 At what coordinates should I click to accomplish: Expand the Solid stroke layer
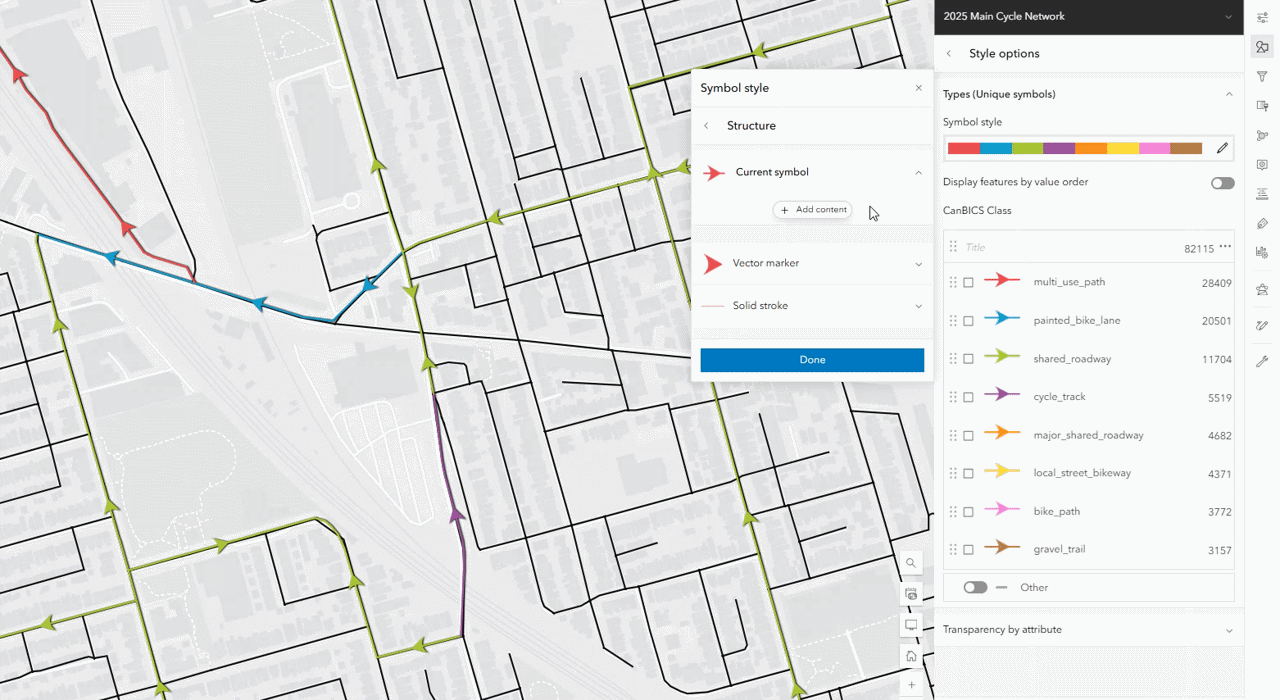[x=918, y=306]
